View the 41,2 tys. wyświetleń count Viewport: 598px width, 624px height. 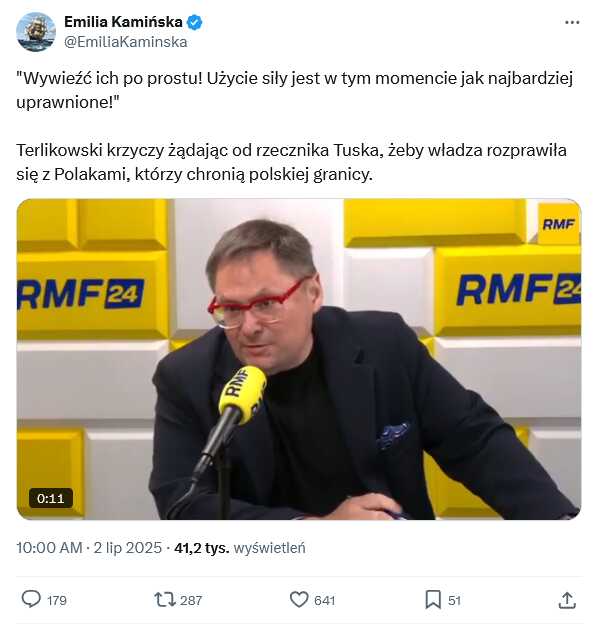(240, 548)
